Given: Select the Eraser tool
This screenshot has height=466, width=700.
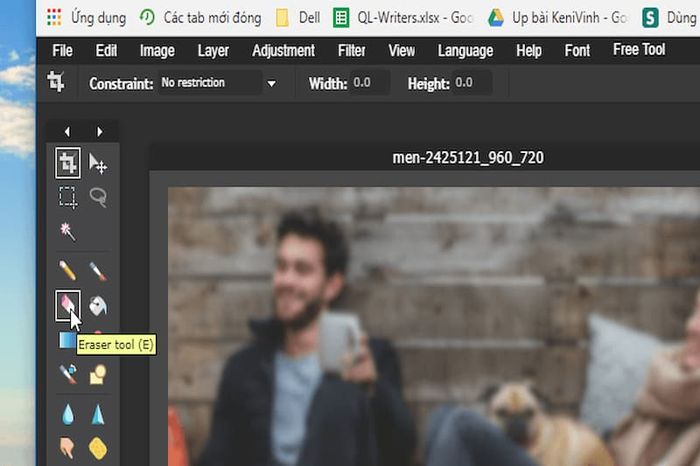Looking at the screenshot, I should pos(68,305).
